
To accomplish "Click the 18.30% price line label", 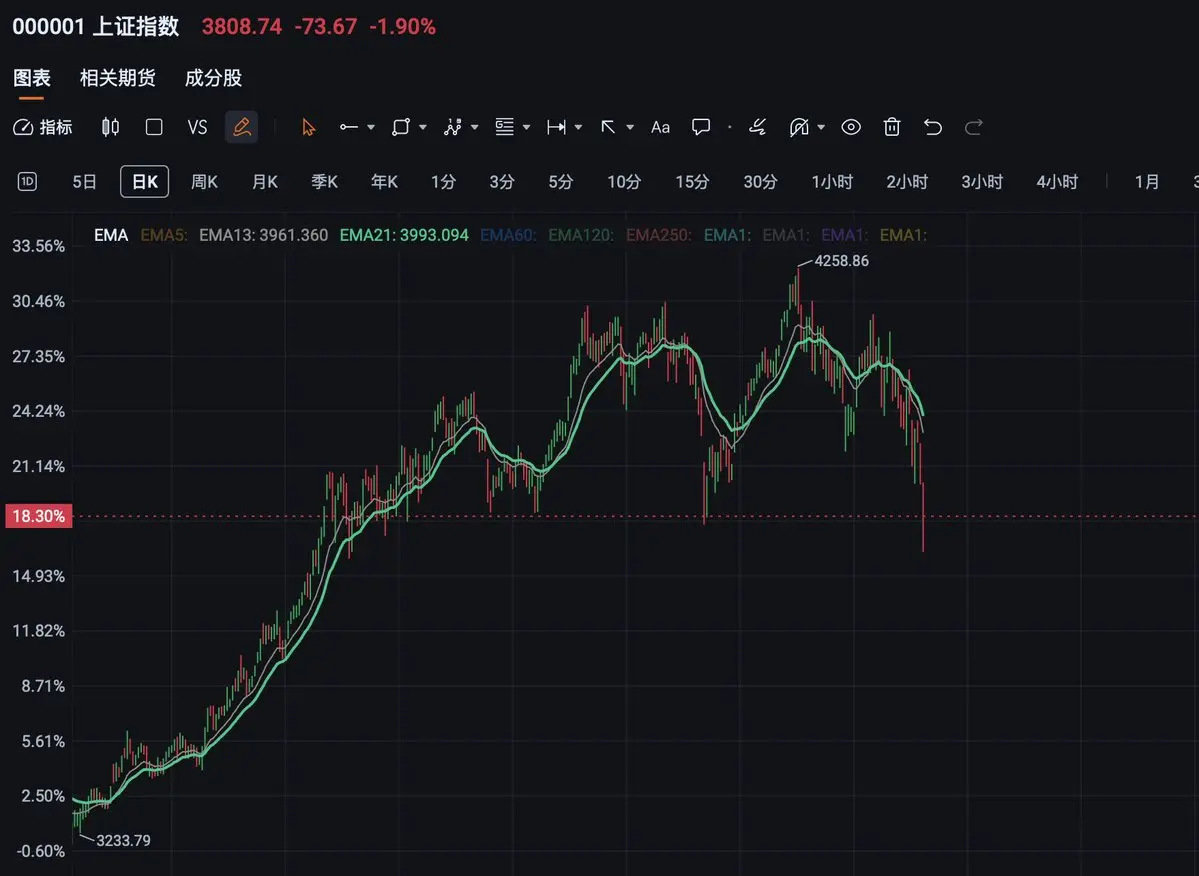I will (39, 516).
